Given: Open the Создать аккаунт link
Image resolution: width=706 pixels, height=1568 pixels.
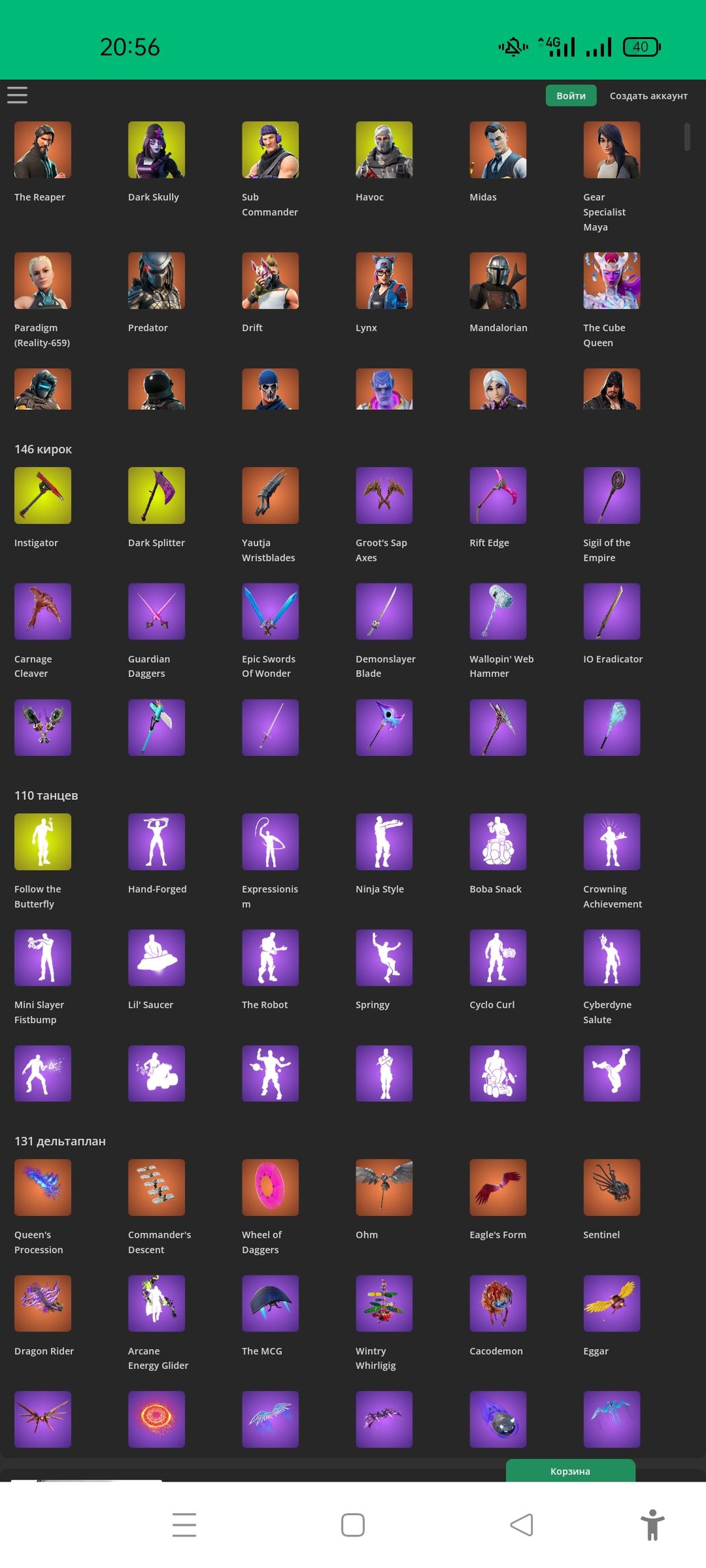Looking at the screenshot, I should coord(648,95).
